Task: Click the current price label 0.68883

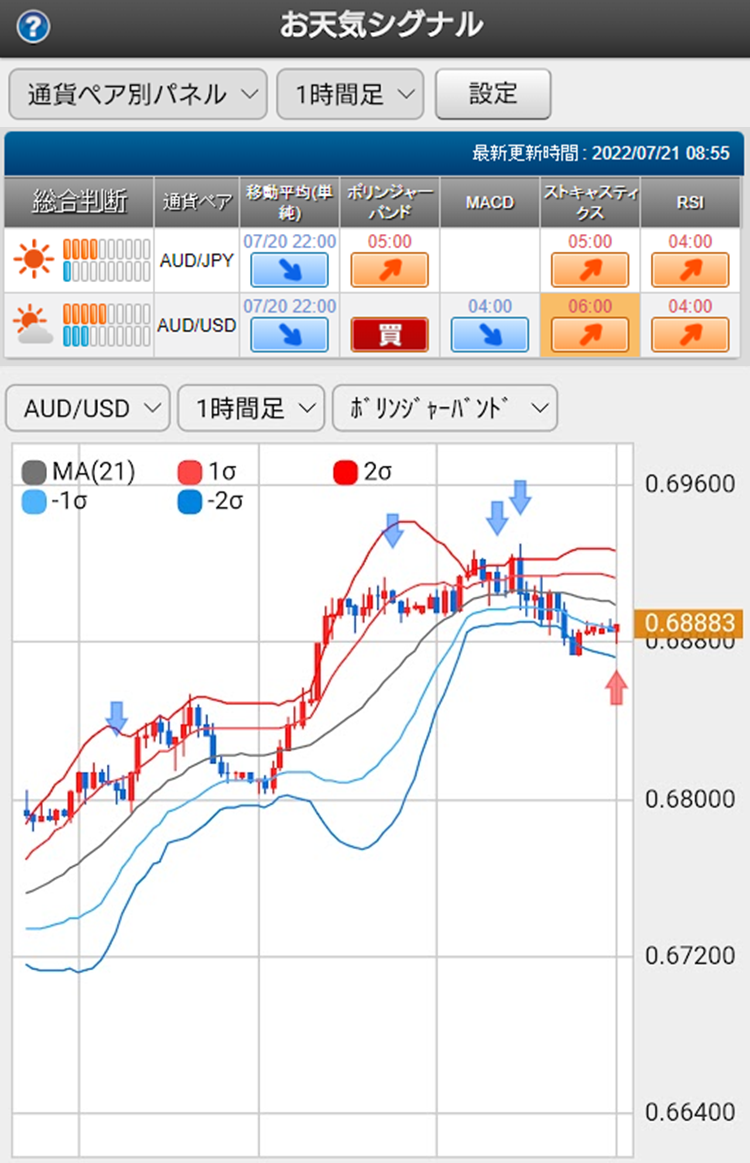Action: (x=688, y=623)
